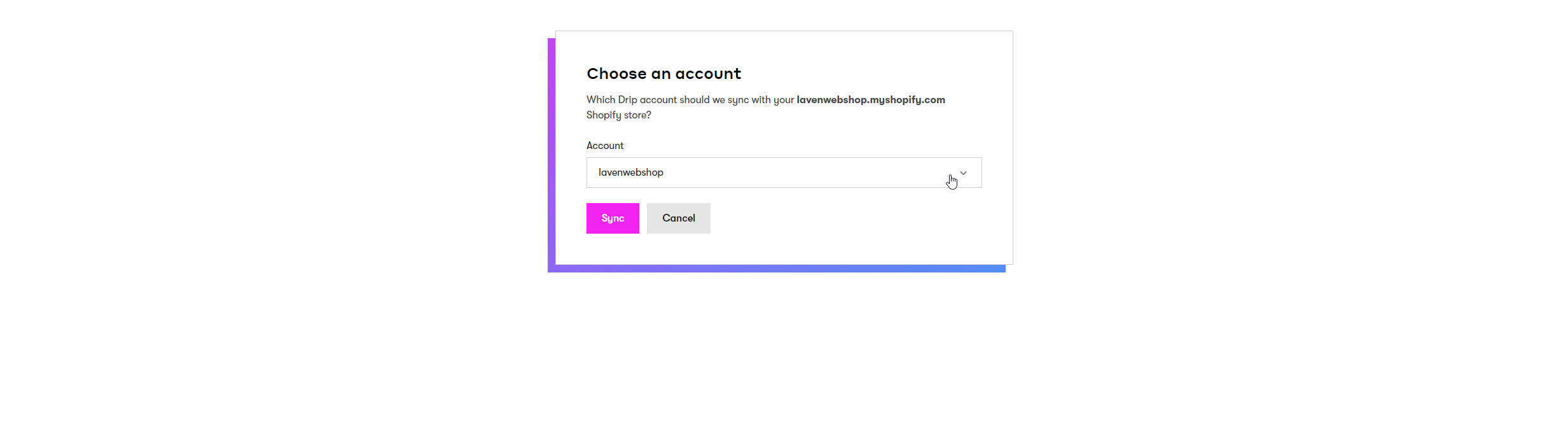1568x438 pixels.
Task: Click the "Choose an account" heading
Action: click(663, 74)
